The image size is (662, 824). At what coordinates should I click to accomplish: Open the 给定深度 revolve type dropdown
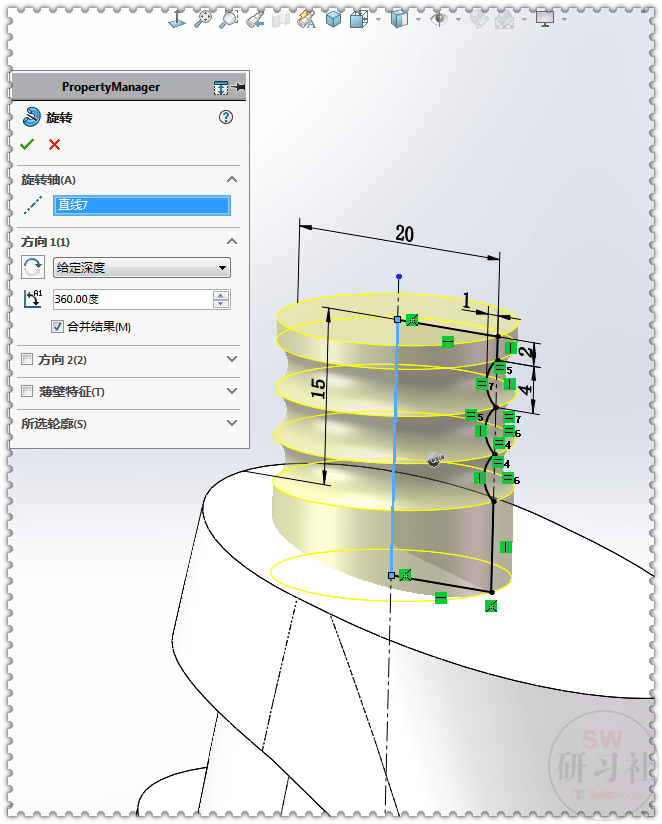141,267
